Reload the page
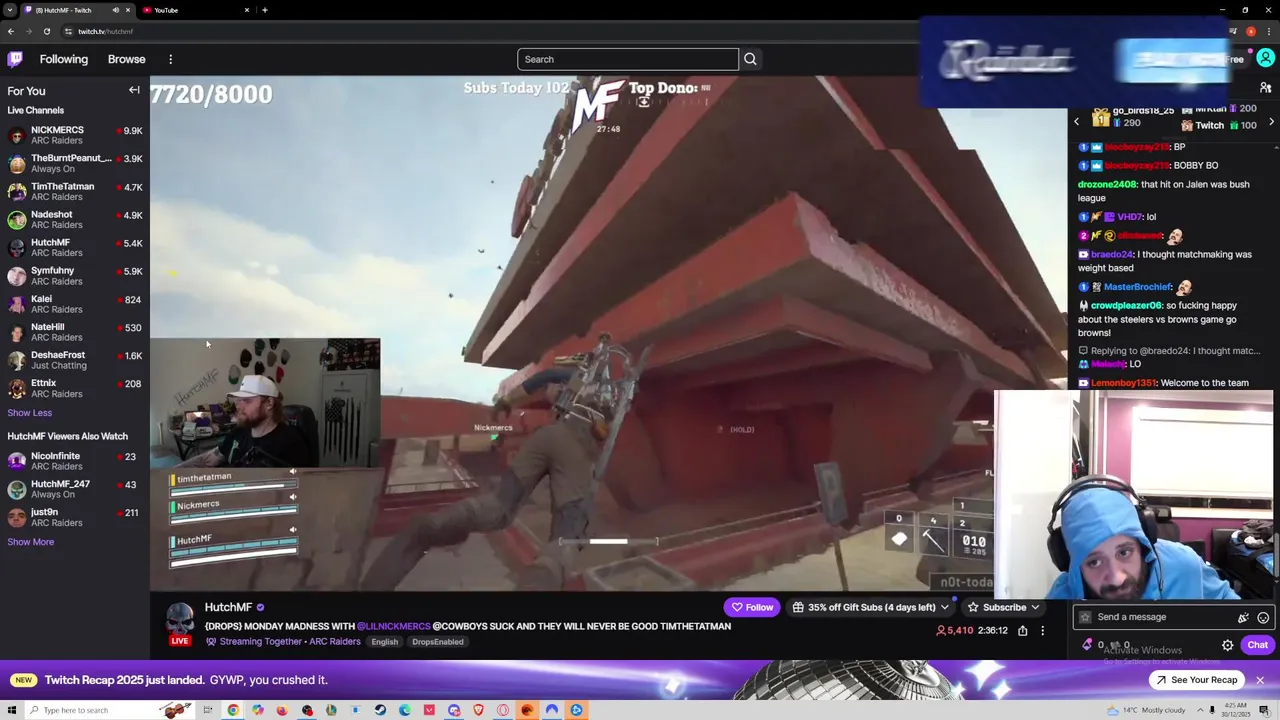The width and height of the screenshot is (1280, 720). point(47,31)
